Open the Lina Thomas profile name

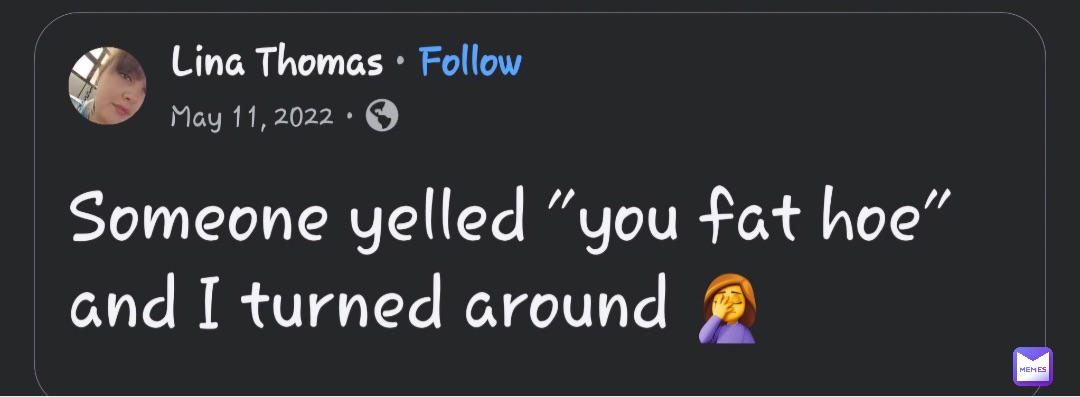(x=277, y=62)
